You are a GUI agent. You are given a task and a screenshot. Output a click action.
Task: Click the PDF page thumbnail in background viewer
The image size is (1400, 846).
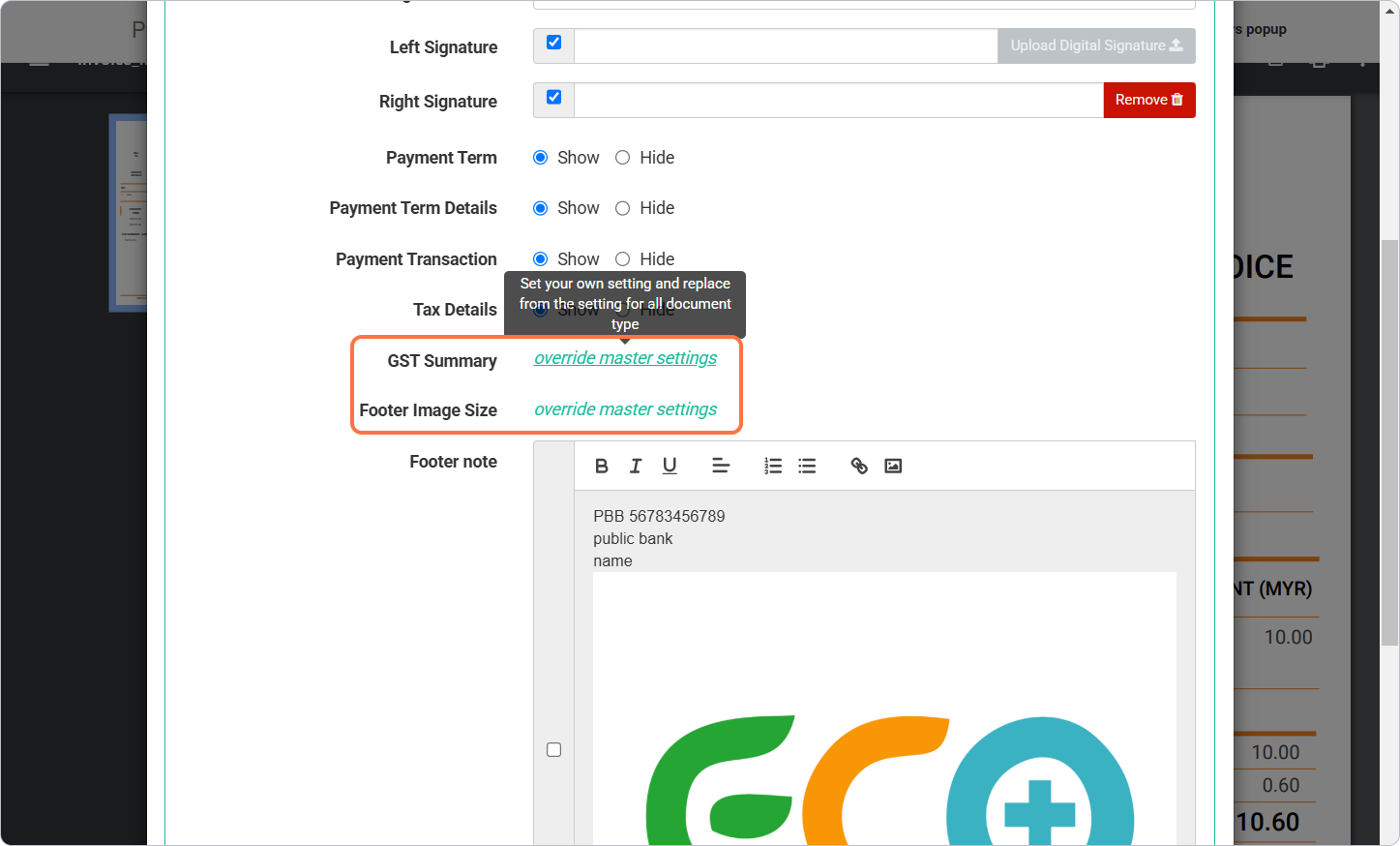pyautogui.click(x=129, y=213)
